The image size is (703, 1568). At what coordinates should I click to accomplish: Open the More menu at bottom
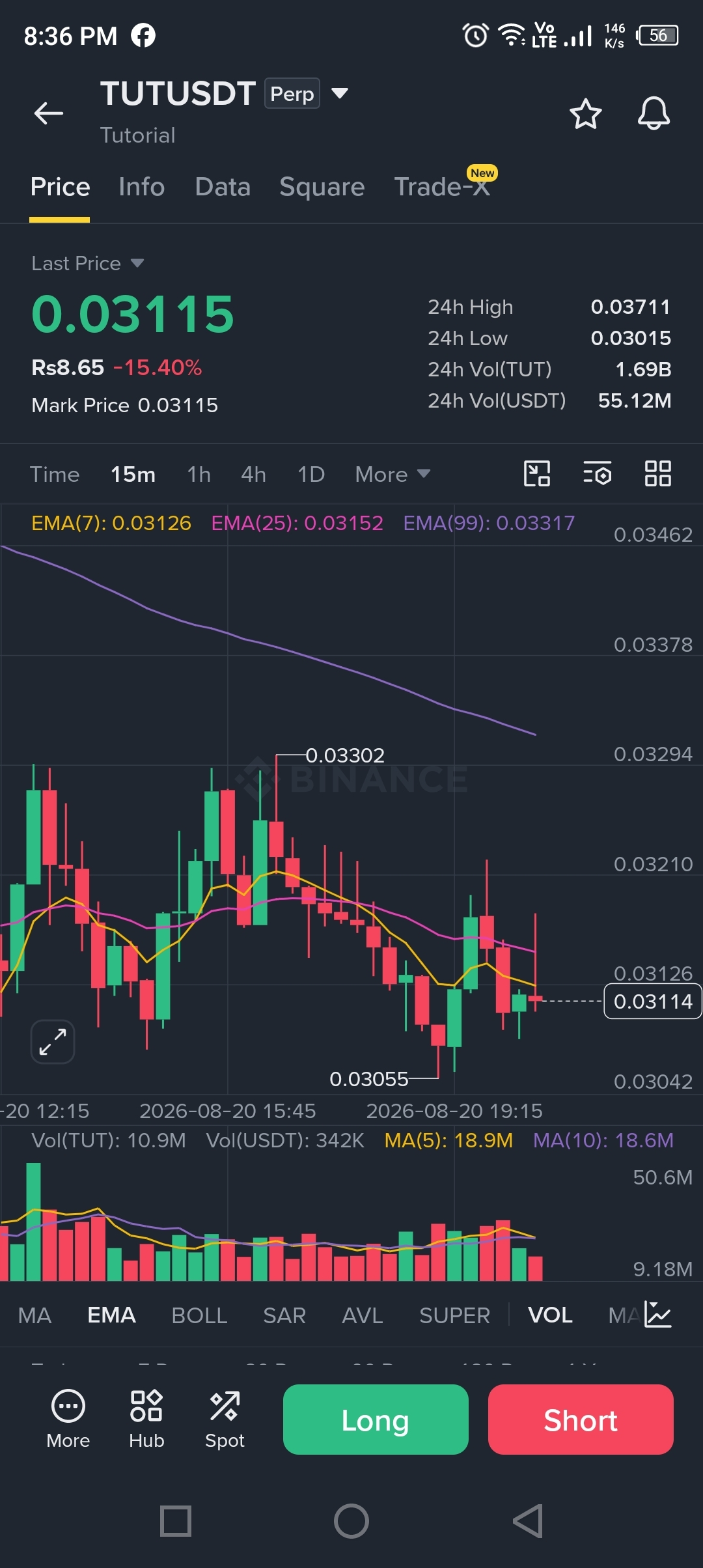(68, 1420)
